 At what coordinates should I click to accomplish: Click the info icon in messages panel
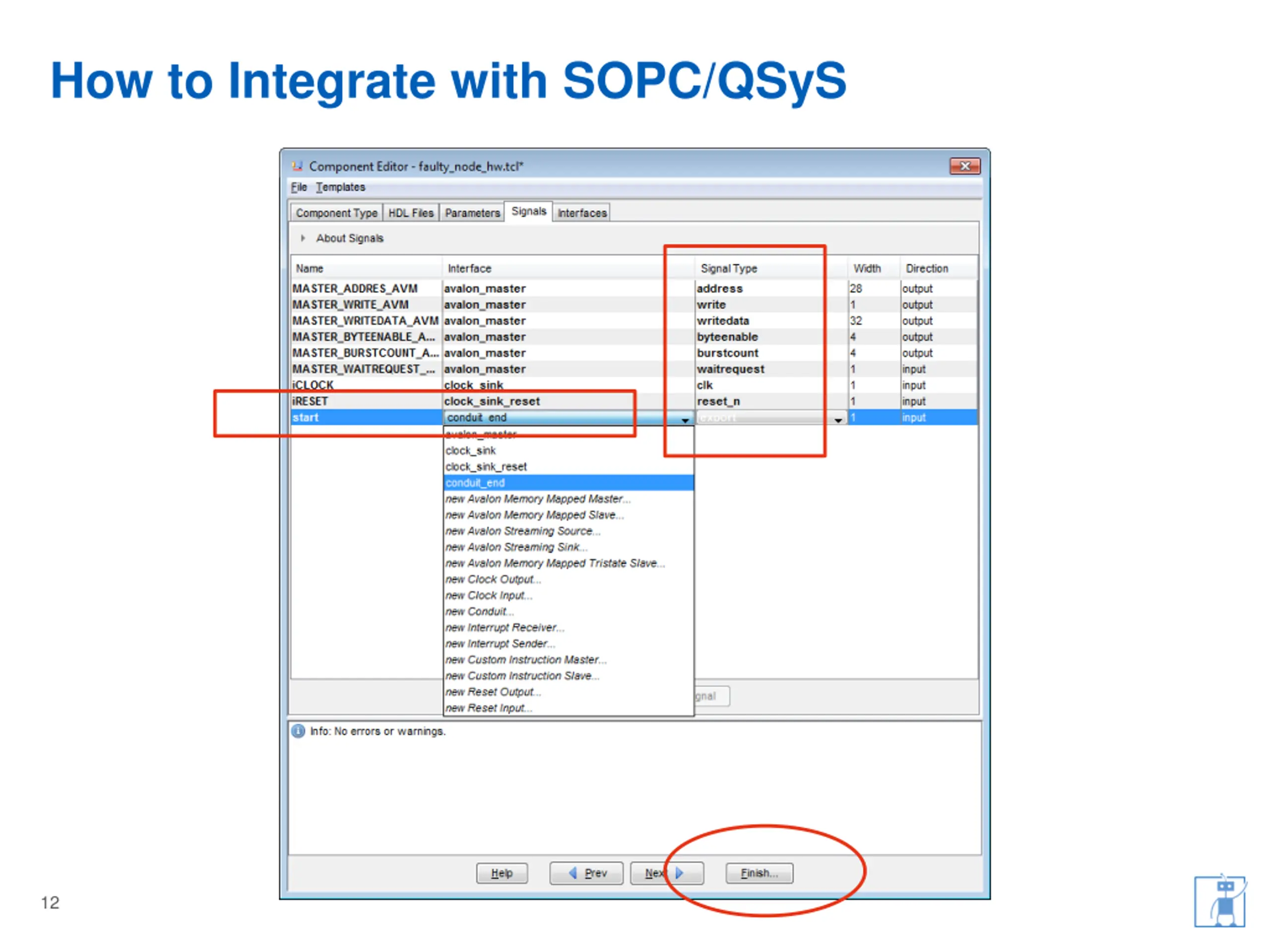pos(298,731)
